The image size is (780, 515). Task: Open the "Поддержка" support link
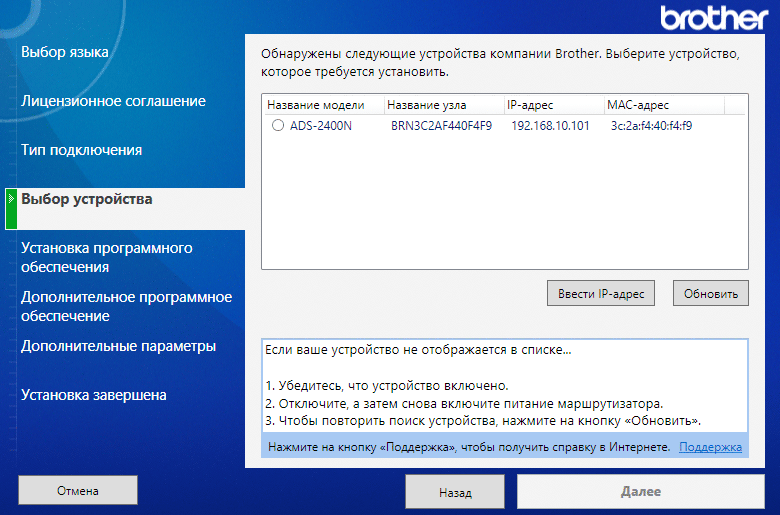[710, 447]
